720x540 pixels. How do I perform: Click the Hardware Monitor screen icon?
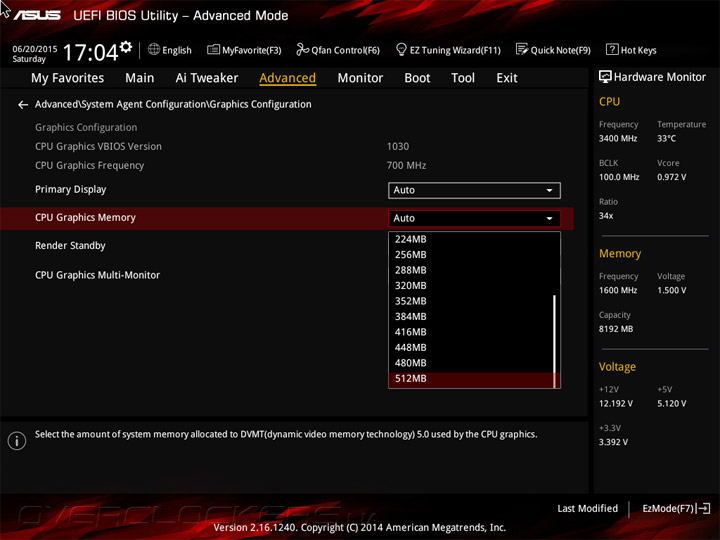605,77
